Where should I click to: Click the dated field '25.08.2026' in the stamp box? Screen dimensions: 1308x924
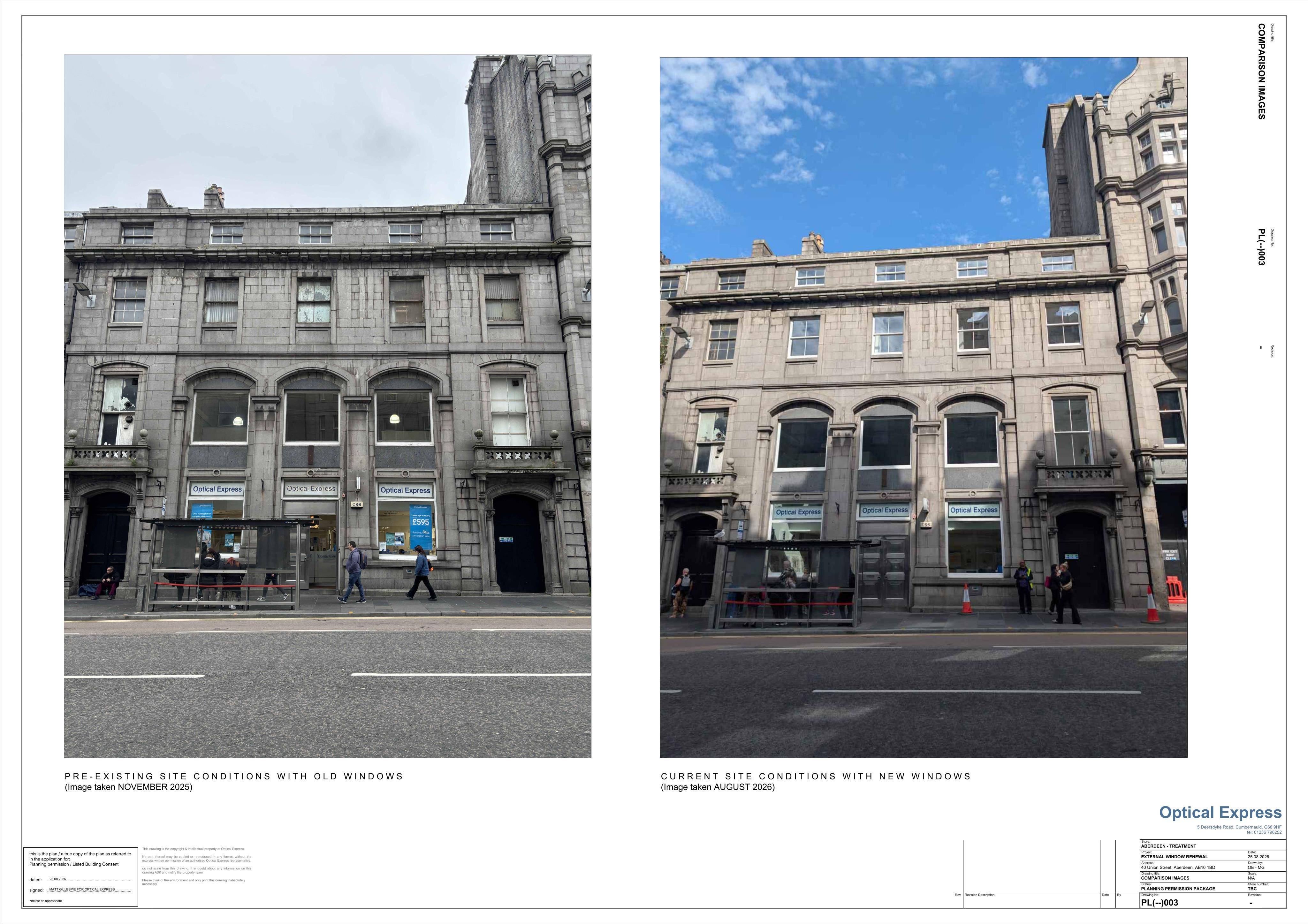point(57,879)
